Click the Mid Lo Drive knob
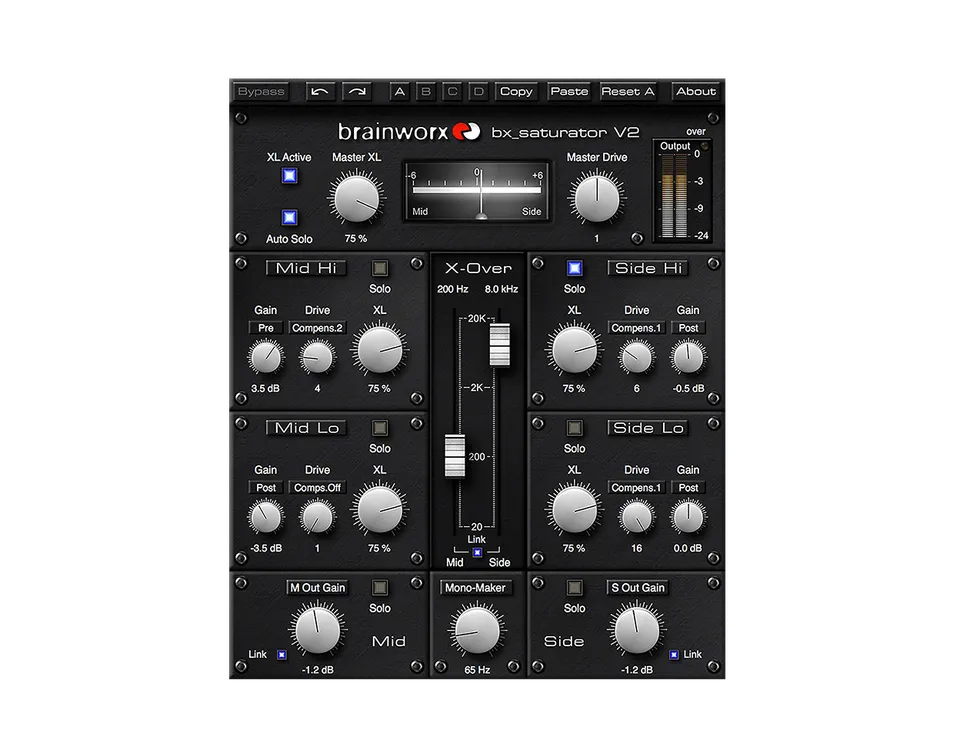960x754 pixels. pos(317,517)
